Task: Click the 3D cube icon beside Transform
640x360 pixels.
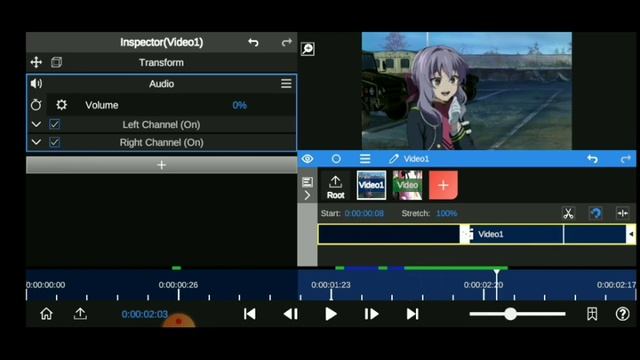Action: tap(57, 62)
